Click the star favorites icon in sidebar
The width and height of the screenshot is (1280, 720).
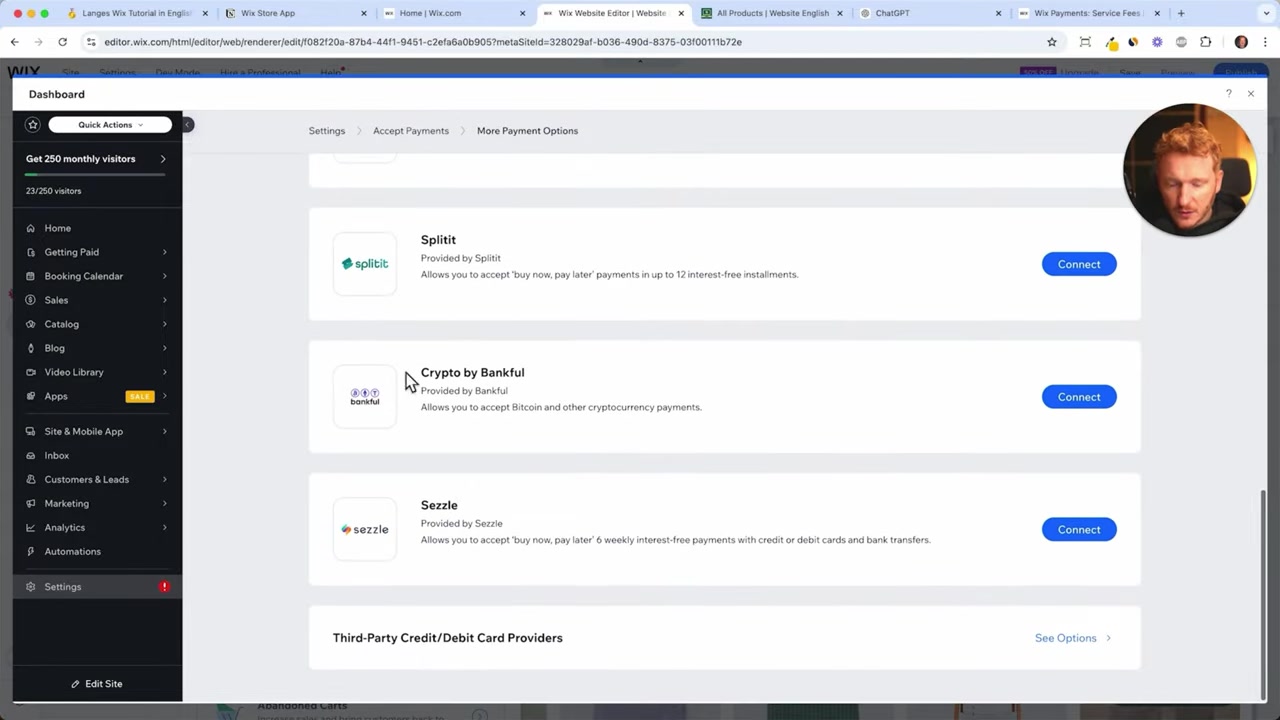(33, 125)
